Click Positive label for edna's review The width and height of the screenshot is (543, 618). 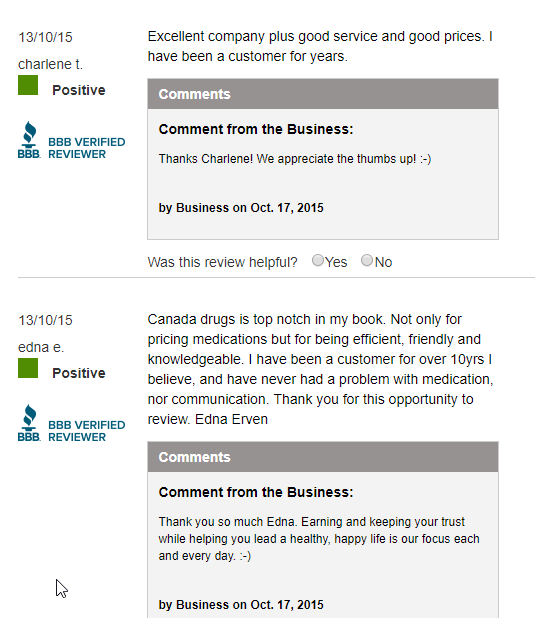79,373
